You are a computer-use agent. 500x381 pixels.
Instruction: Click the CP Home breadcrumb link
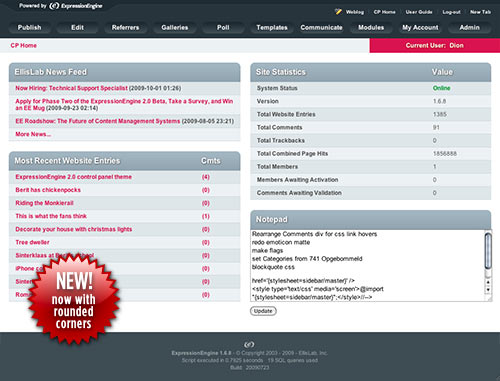(24, 46)
